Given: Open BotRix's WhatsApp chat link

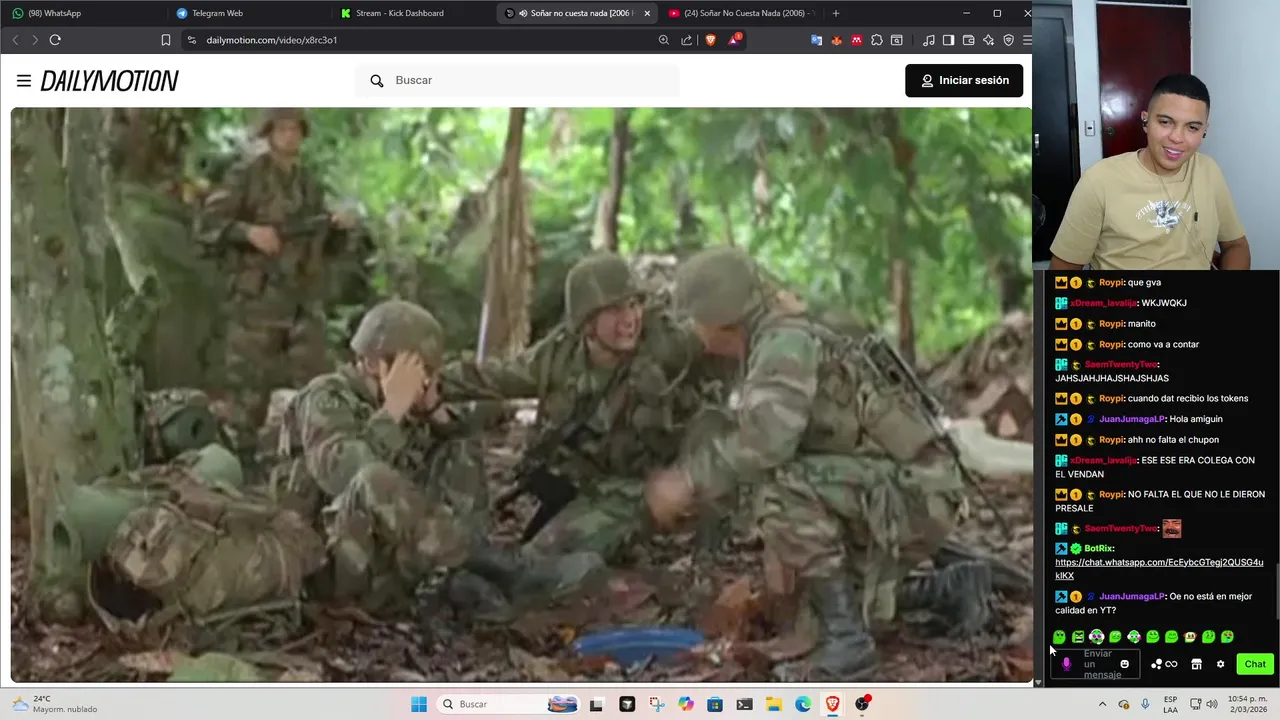Looking at the screenshot, I should click(1159, 569).
